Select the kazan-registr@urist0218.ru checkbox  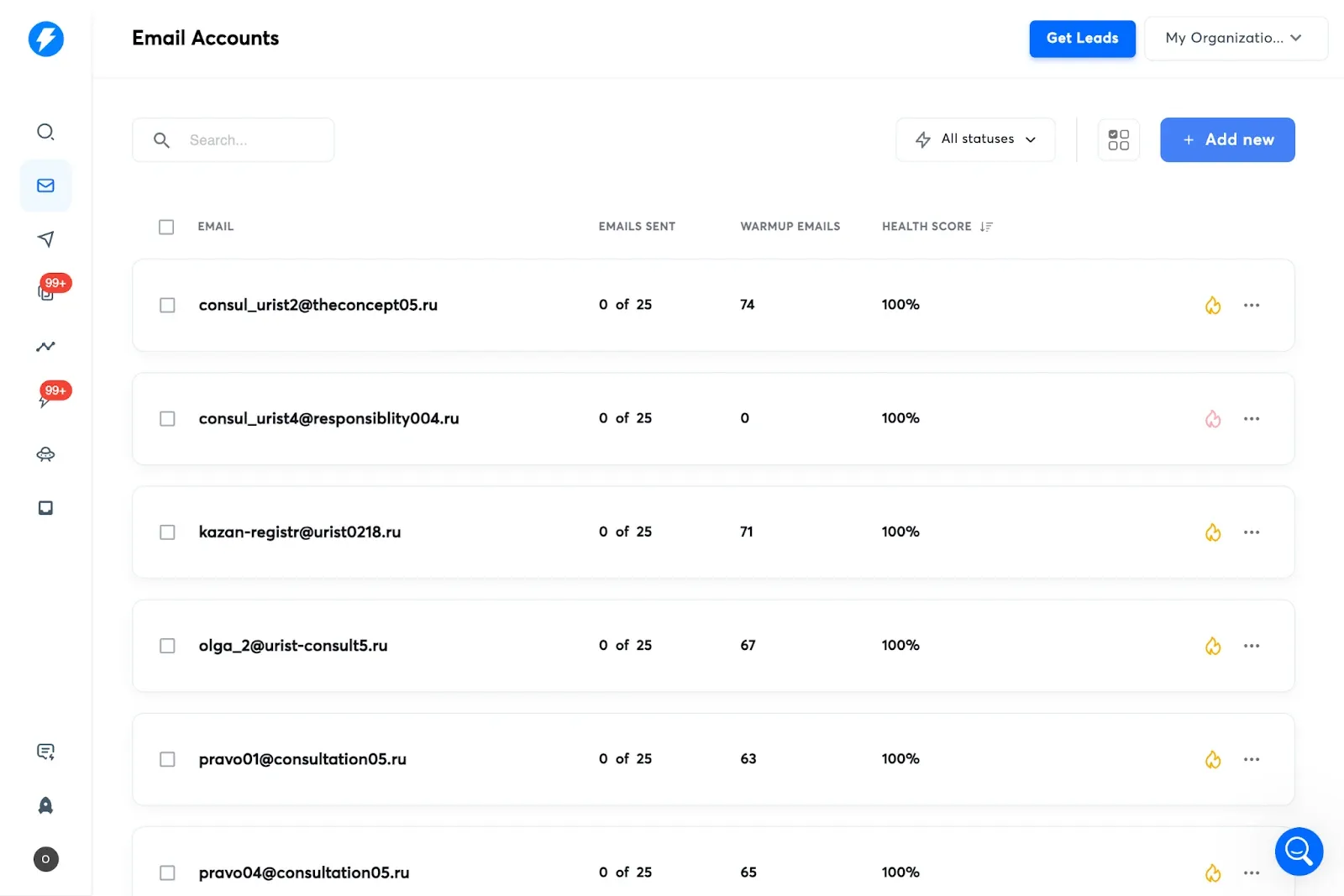(167, 532)
